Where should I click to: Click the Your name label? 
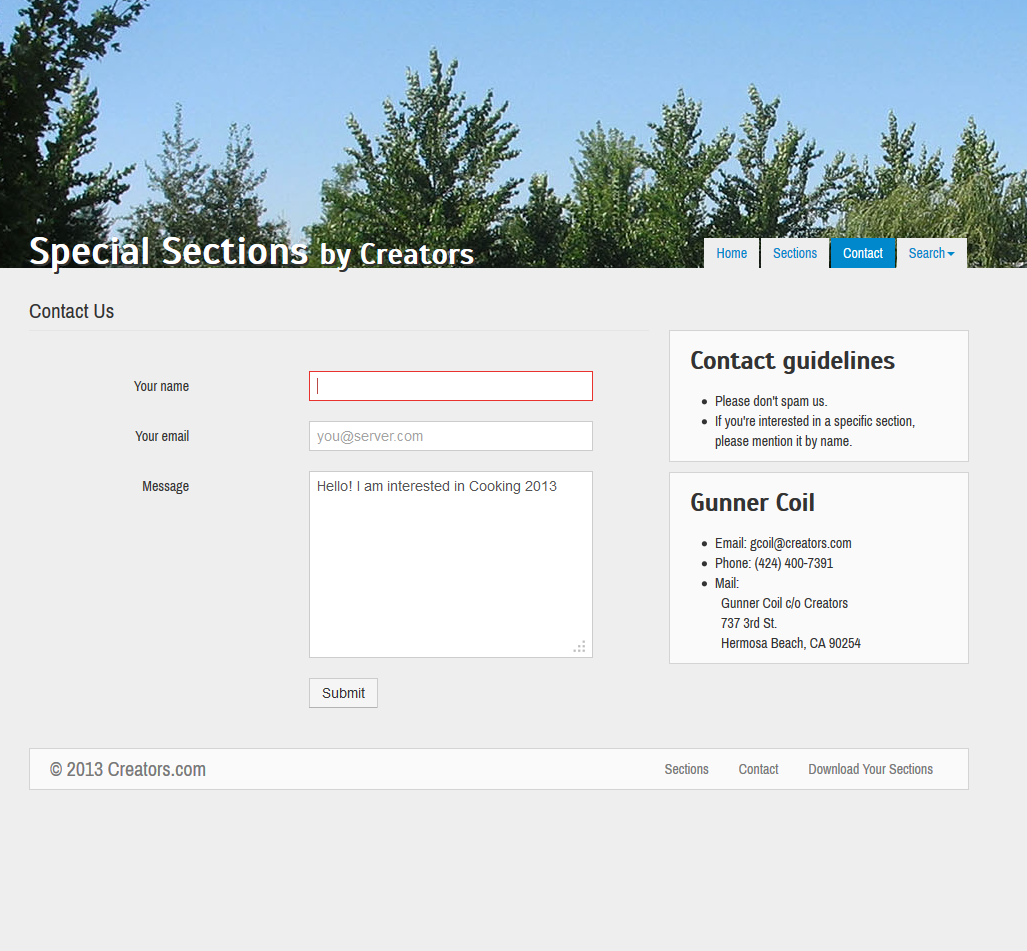pyautogui.click(x=161, y=386)
